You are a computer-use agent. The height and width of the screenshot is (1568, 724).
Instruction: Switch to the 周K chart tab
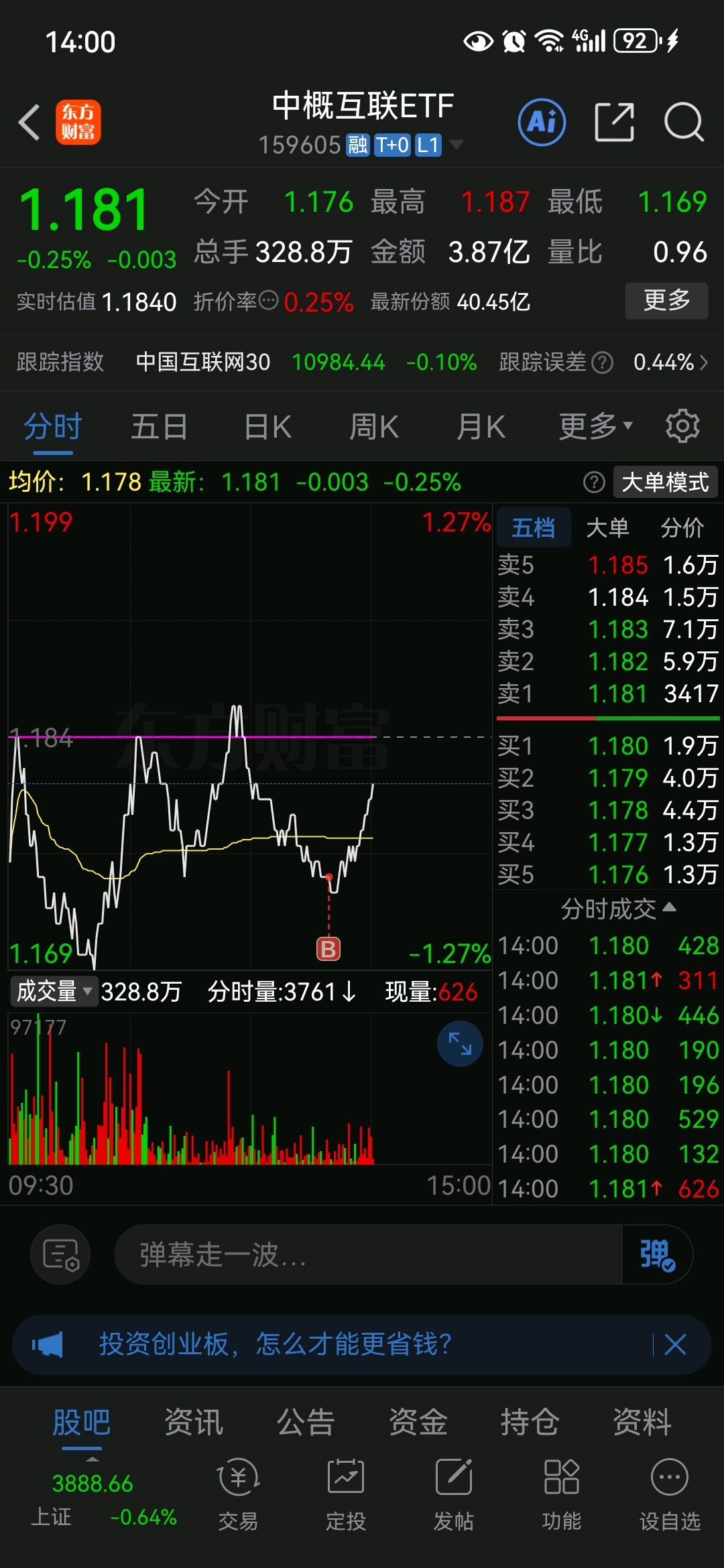[x=373, y=427]
